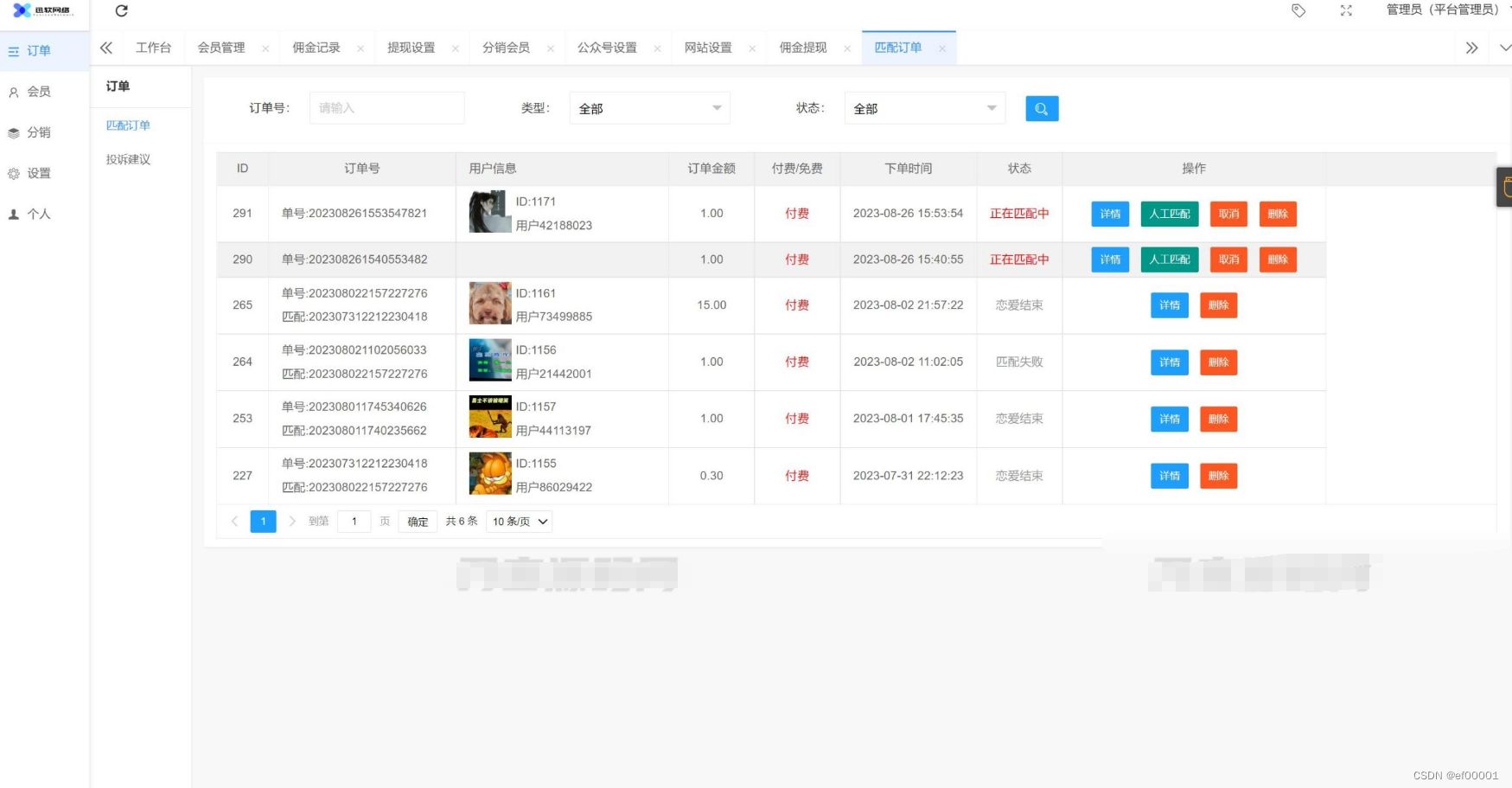Switch to the 会员管理 tab
The image size is (1512, 788).
pyautogui.click(x=221, y=48)
